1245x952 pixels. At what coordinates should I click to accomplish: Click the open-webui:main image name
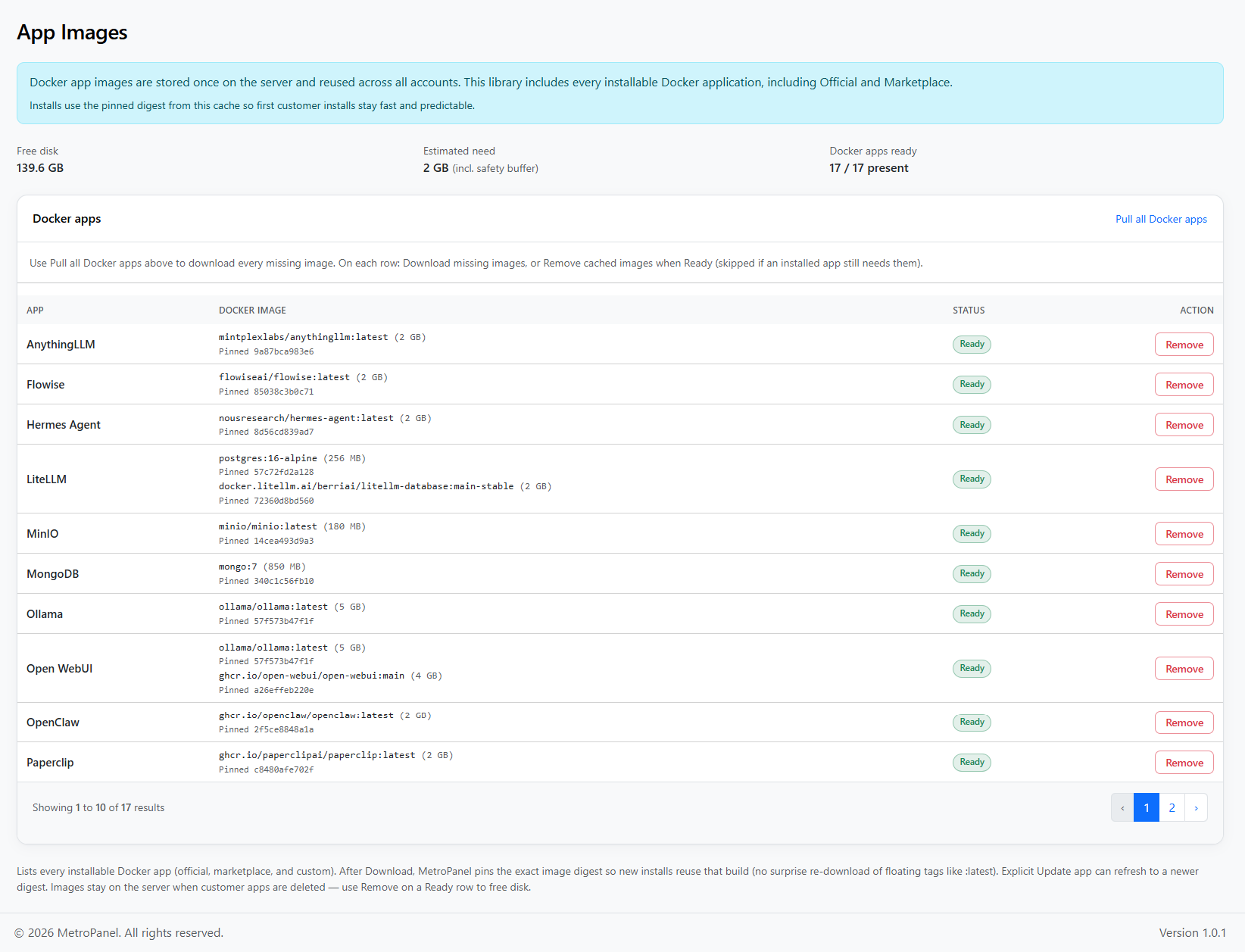point(311,676)
